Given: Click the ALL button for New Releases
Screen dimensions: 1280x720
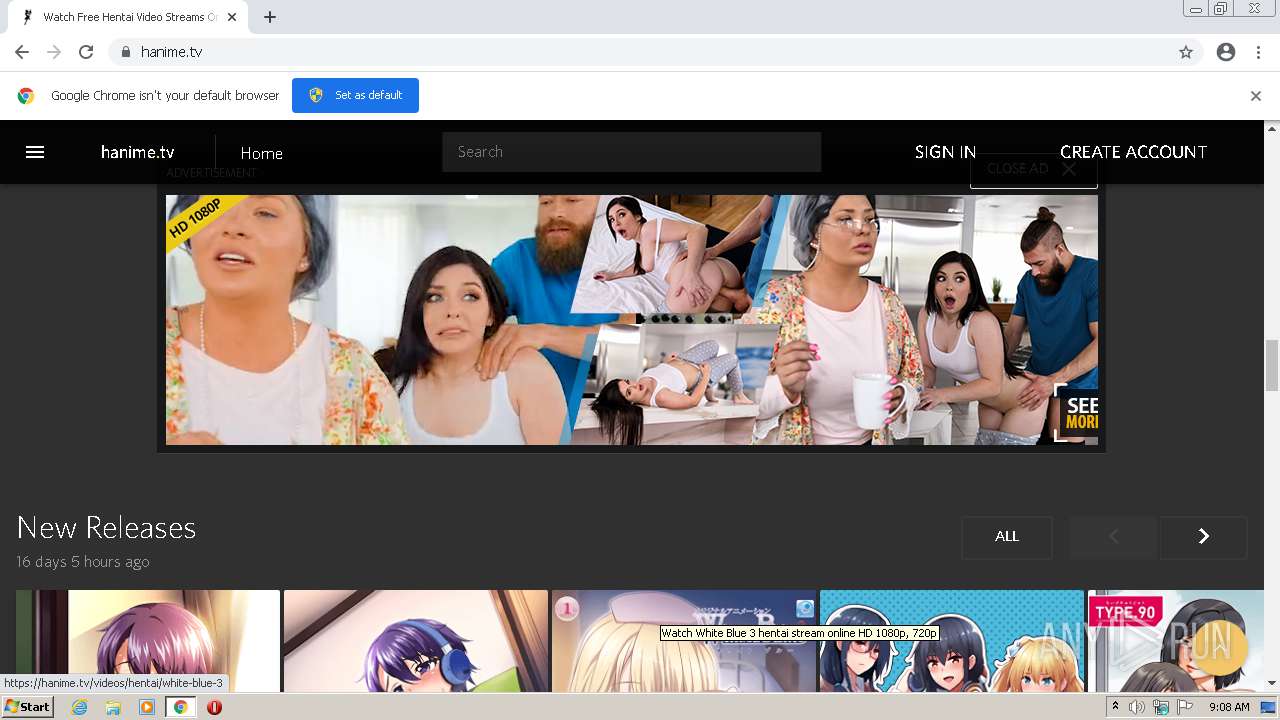Looking at the screenshot, I should click(x=1007, y=537).
